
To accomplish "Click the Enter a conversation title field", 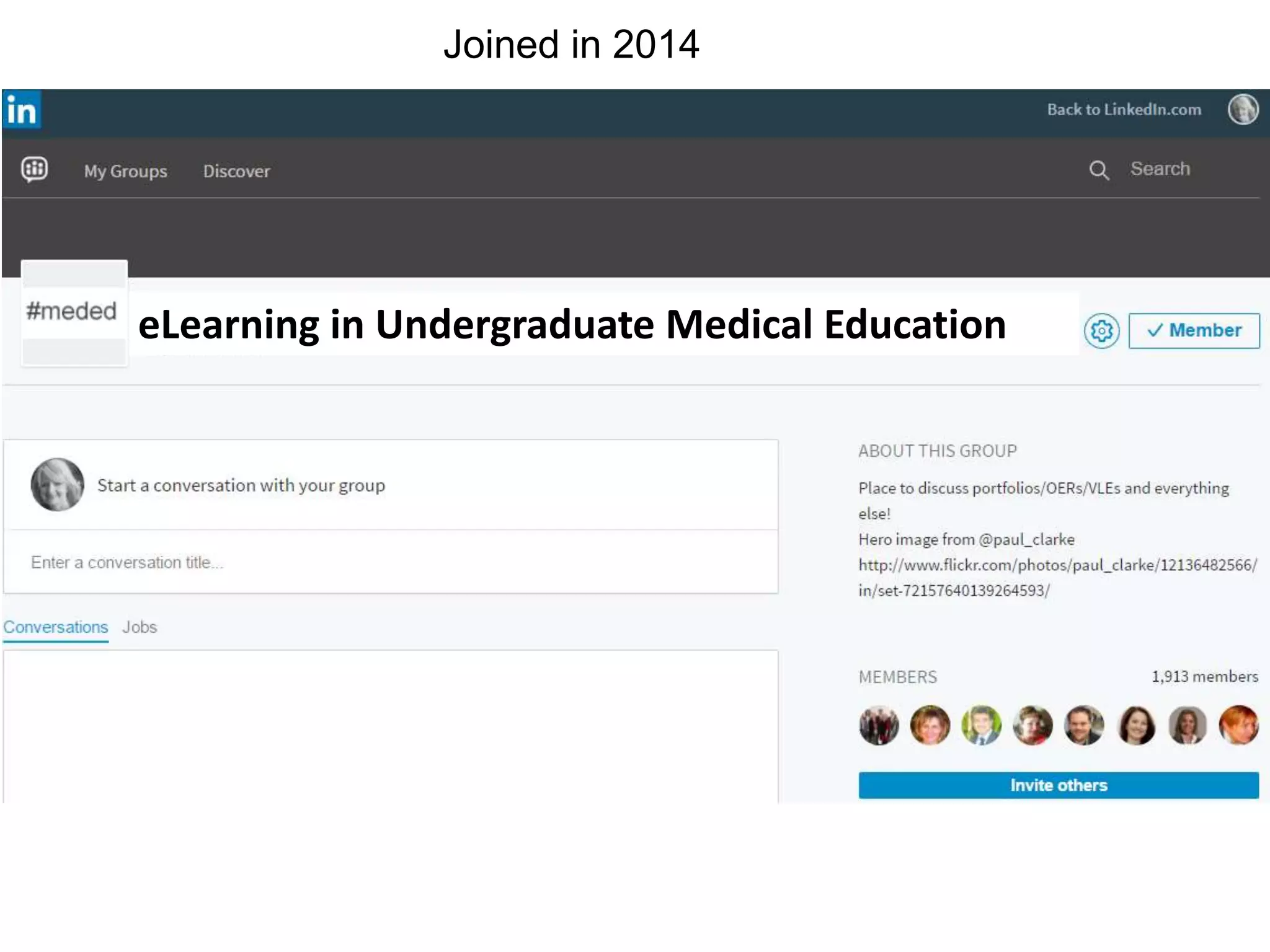I will point(391,563).
